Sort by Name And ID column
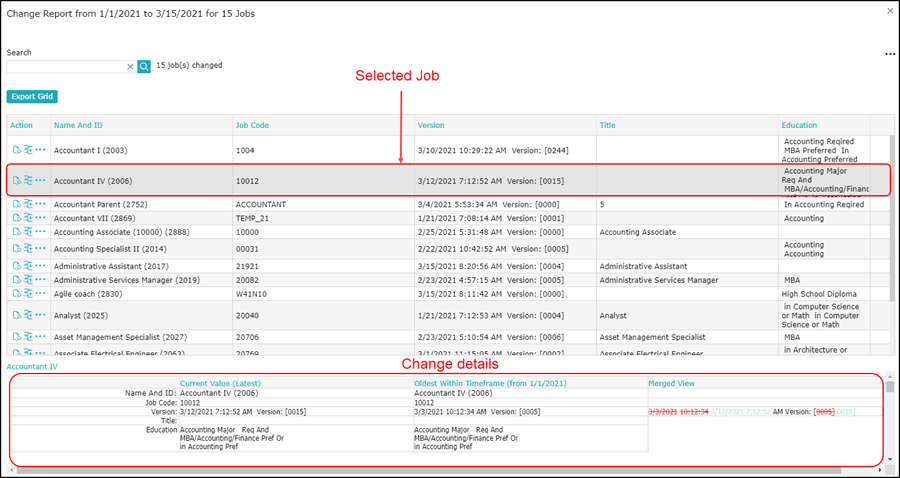The image size is (900, 478). (79, 125)
